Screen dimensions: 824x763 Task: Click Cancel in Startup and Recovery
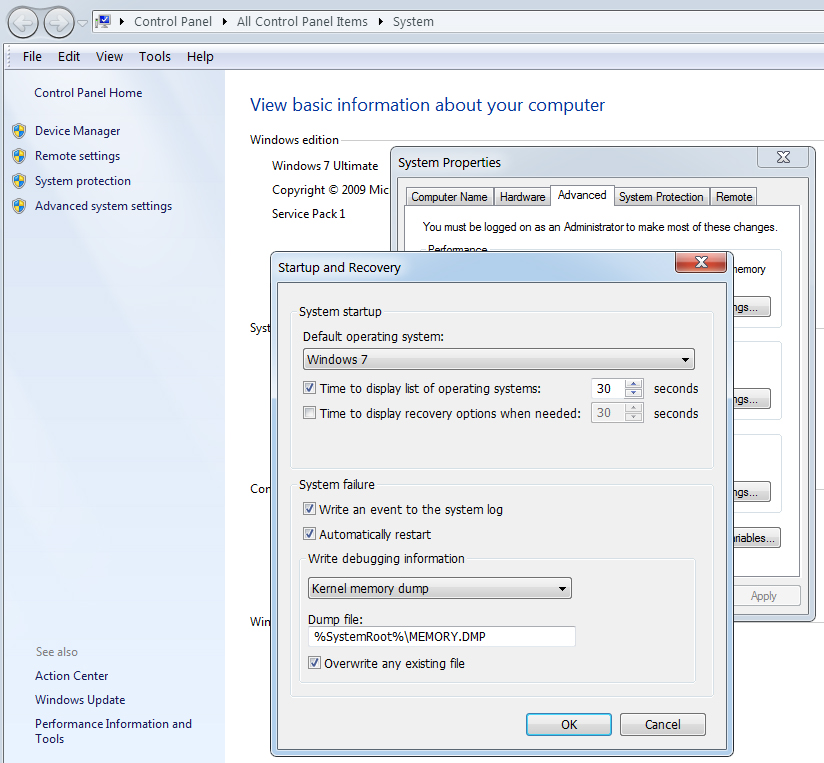(x=663, y=725)
